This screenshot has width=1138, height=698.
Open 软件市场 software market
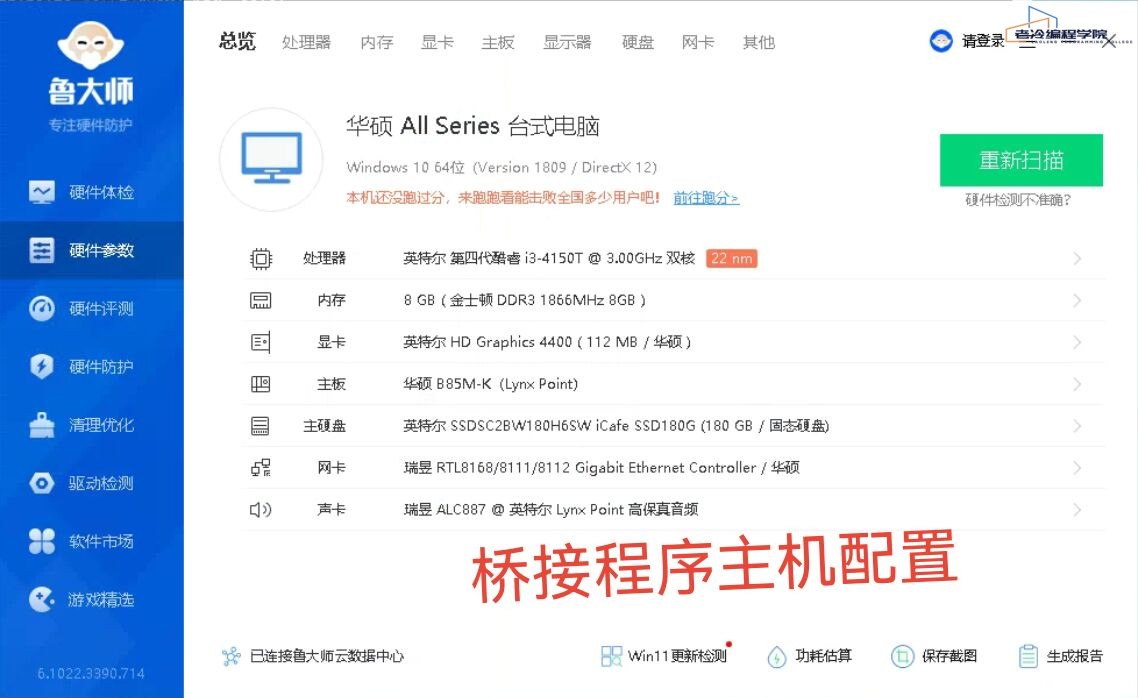[91, 541]
